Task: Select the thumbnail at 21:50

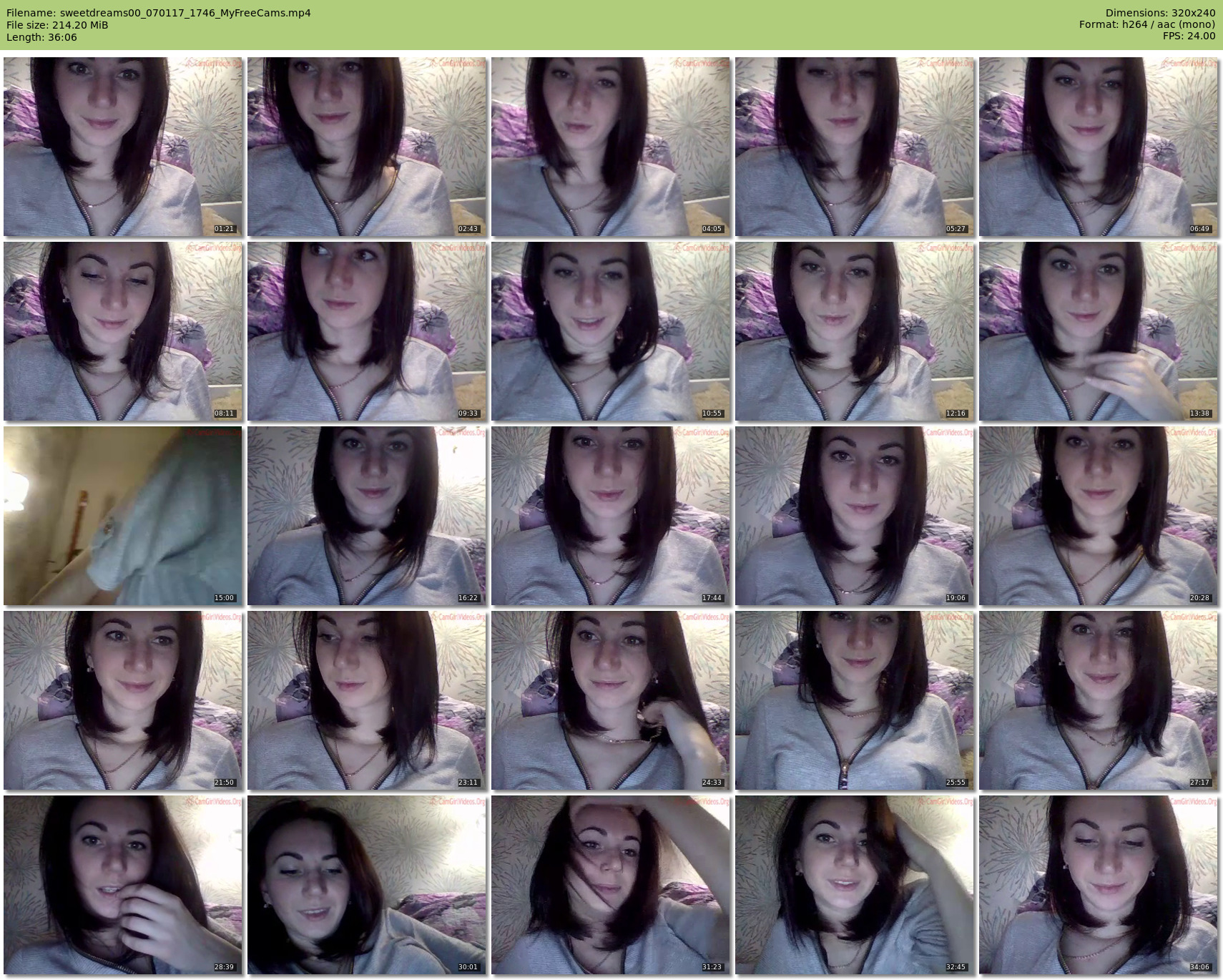Action: 122,700
